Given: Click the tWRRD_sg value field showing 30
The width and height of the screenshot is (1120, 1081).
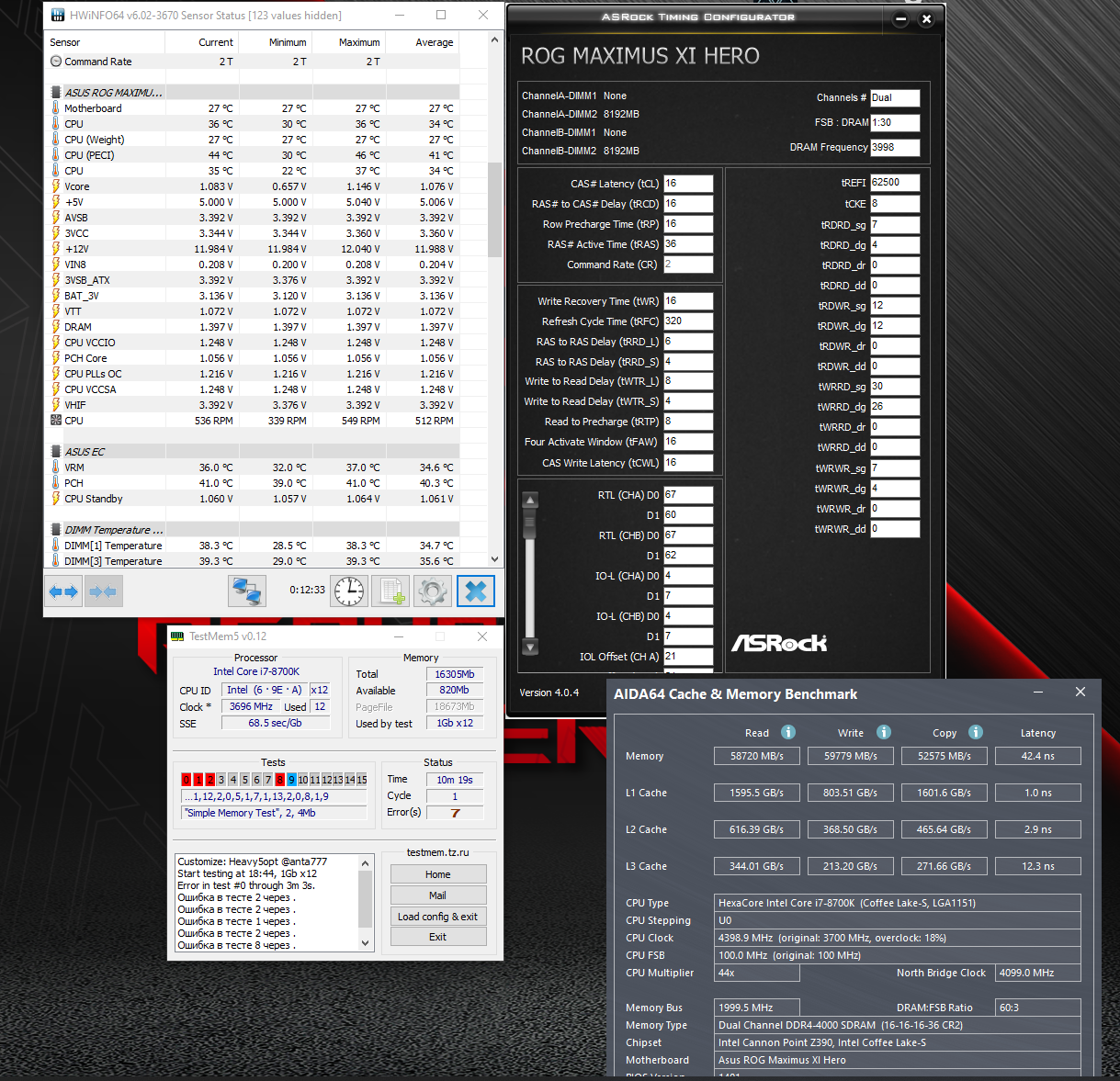Looking at the screenshot, I should [x=895, y=387].
